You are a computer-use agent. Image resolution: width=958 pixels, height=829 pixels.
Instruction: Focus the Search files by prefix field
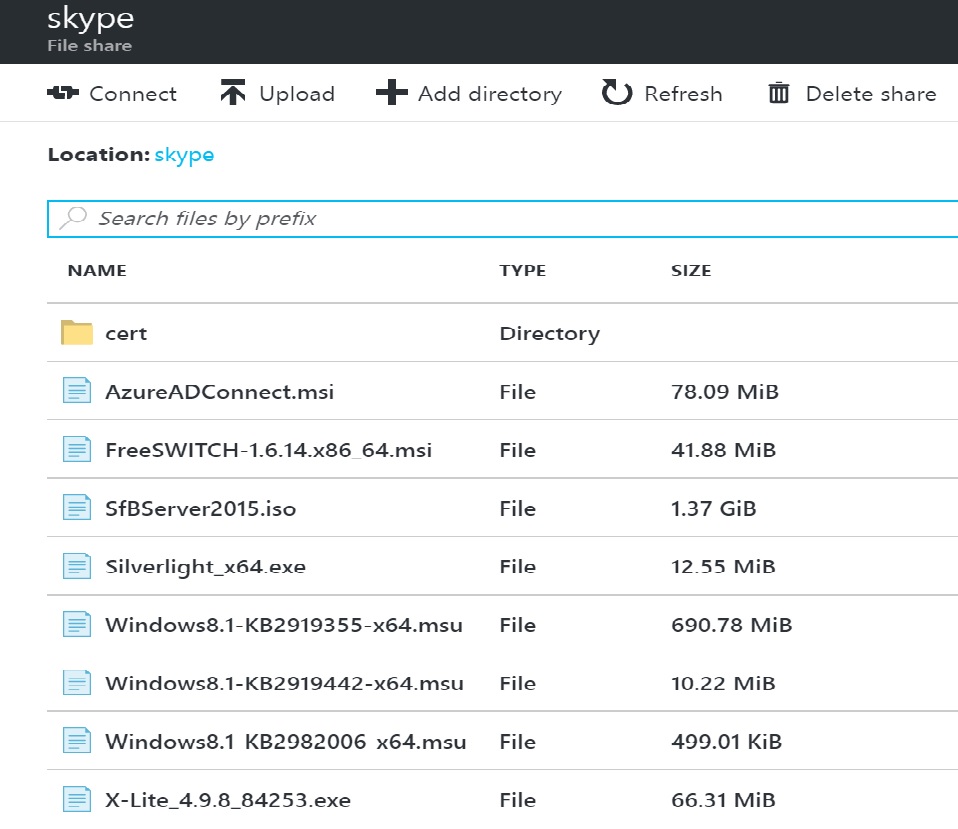pos(502,219)
